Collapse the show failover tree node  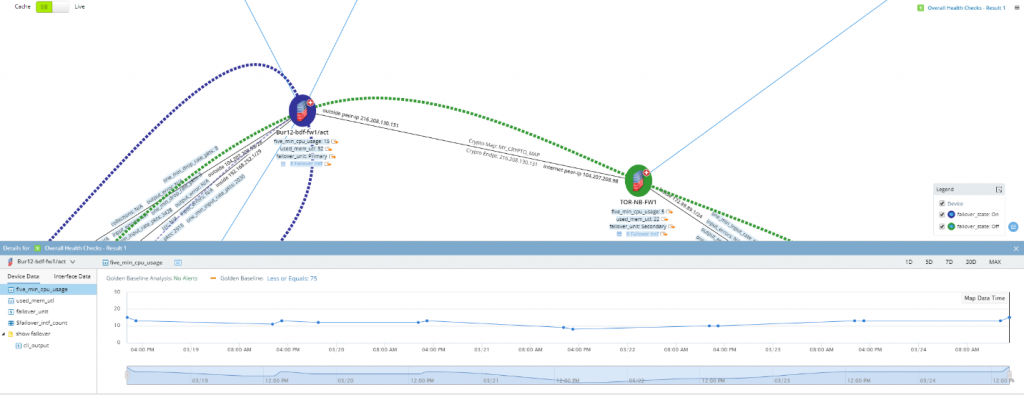(x=3, y=334)
